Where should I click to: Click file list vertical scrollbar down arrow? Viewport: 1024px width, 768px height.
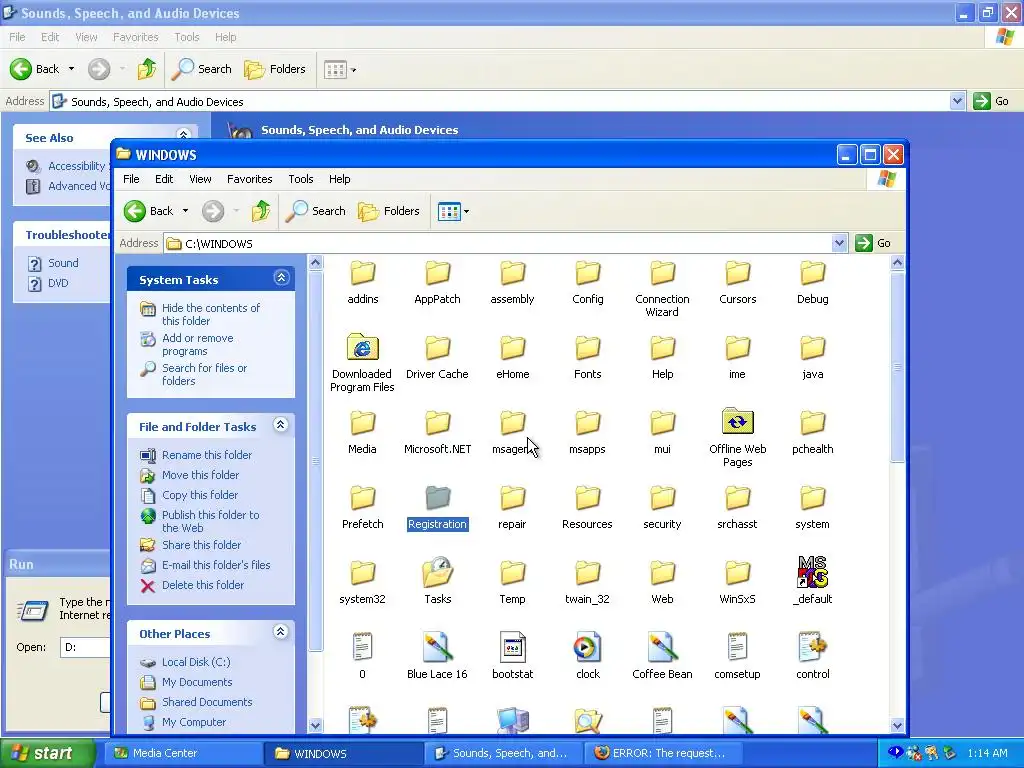click(x=897, y=725)
